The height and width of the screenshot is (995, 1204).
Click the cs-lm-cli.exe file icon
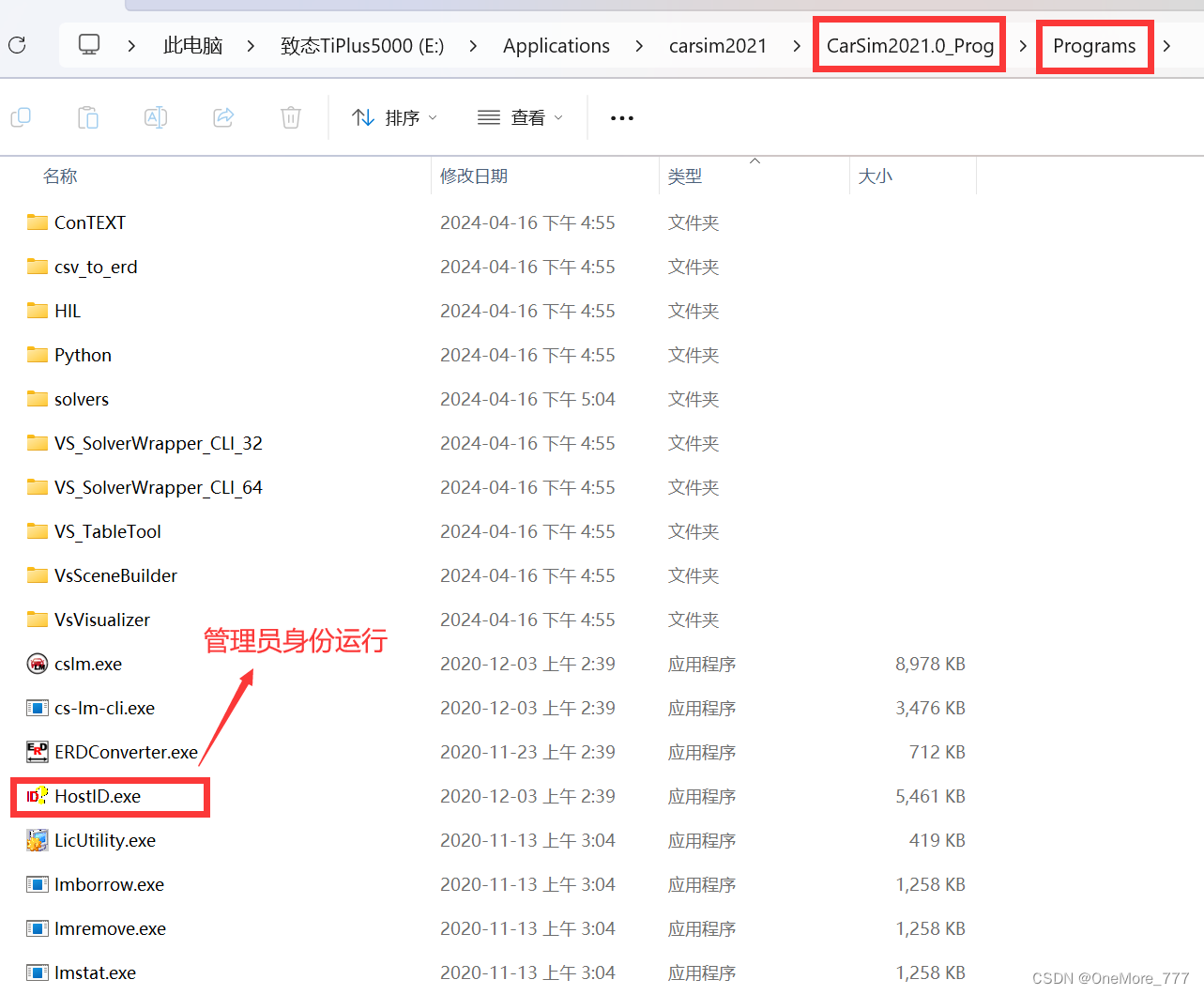point(38,708)
